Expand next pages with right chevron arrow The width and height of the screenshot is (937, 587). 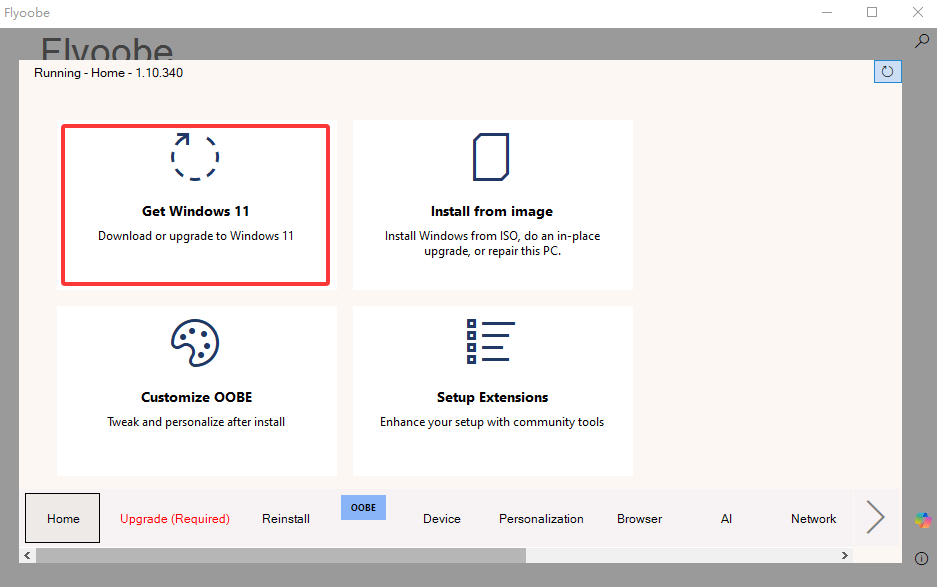tap(875, 517)
